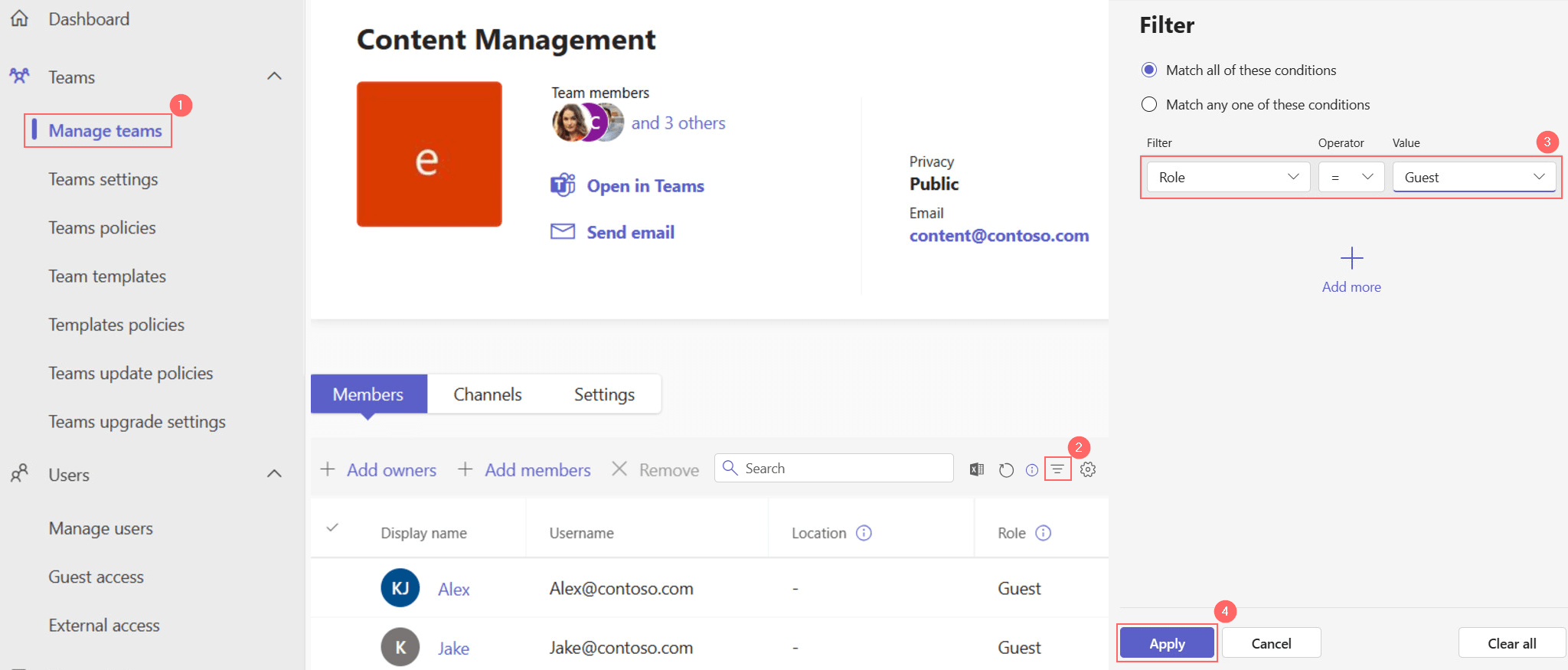Click the Add more link
The width and height of the screenshot is (1568, 670).
click(1351, 286)
